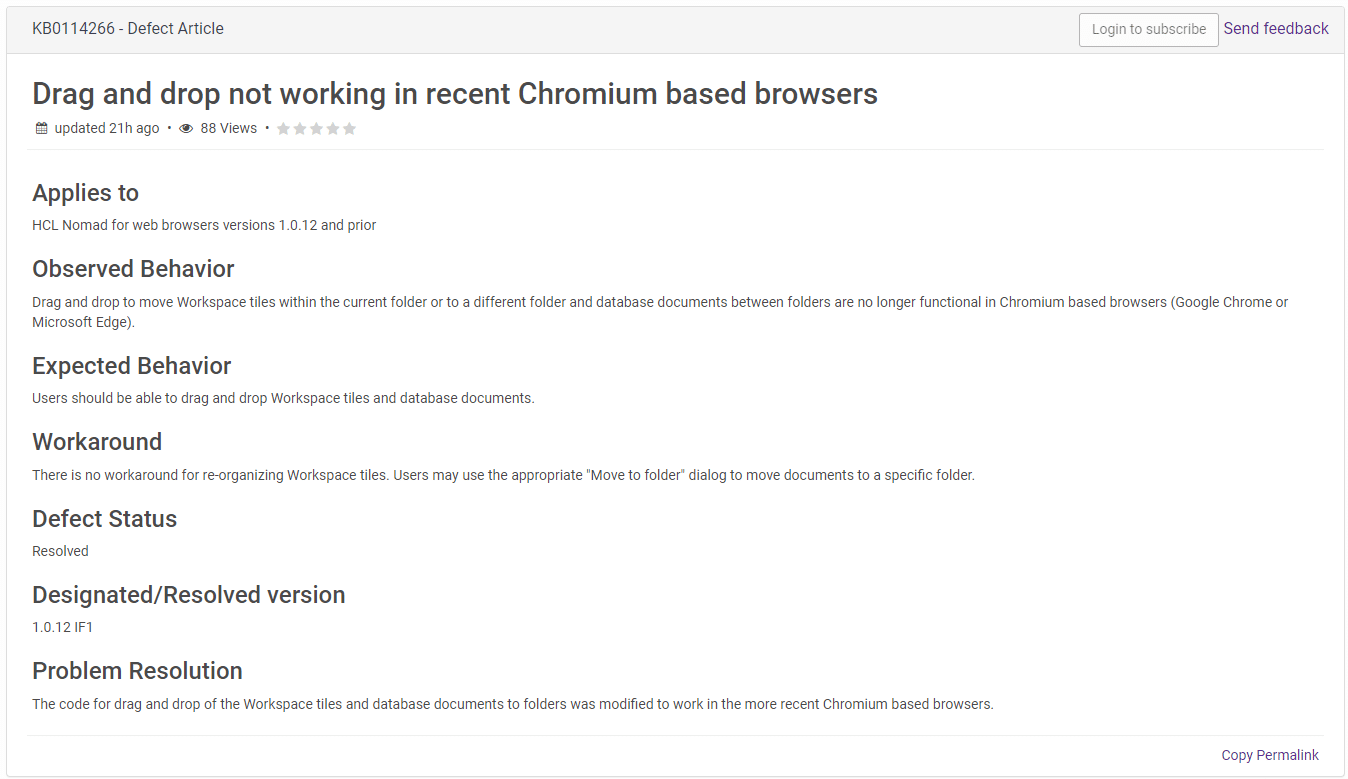Click the Workaround section heading
1348x779 pixels.
point(97,442)
